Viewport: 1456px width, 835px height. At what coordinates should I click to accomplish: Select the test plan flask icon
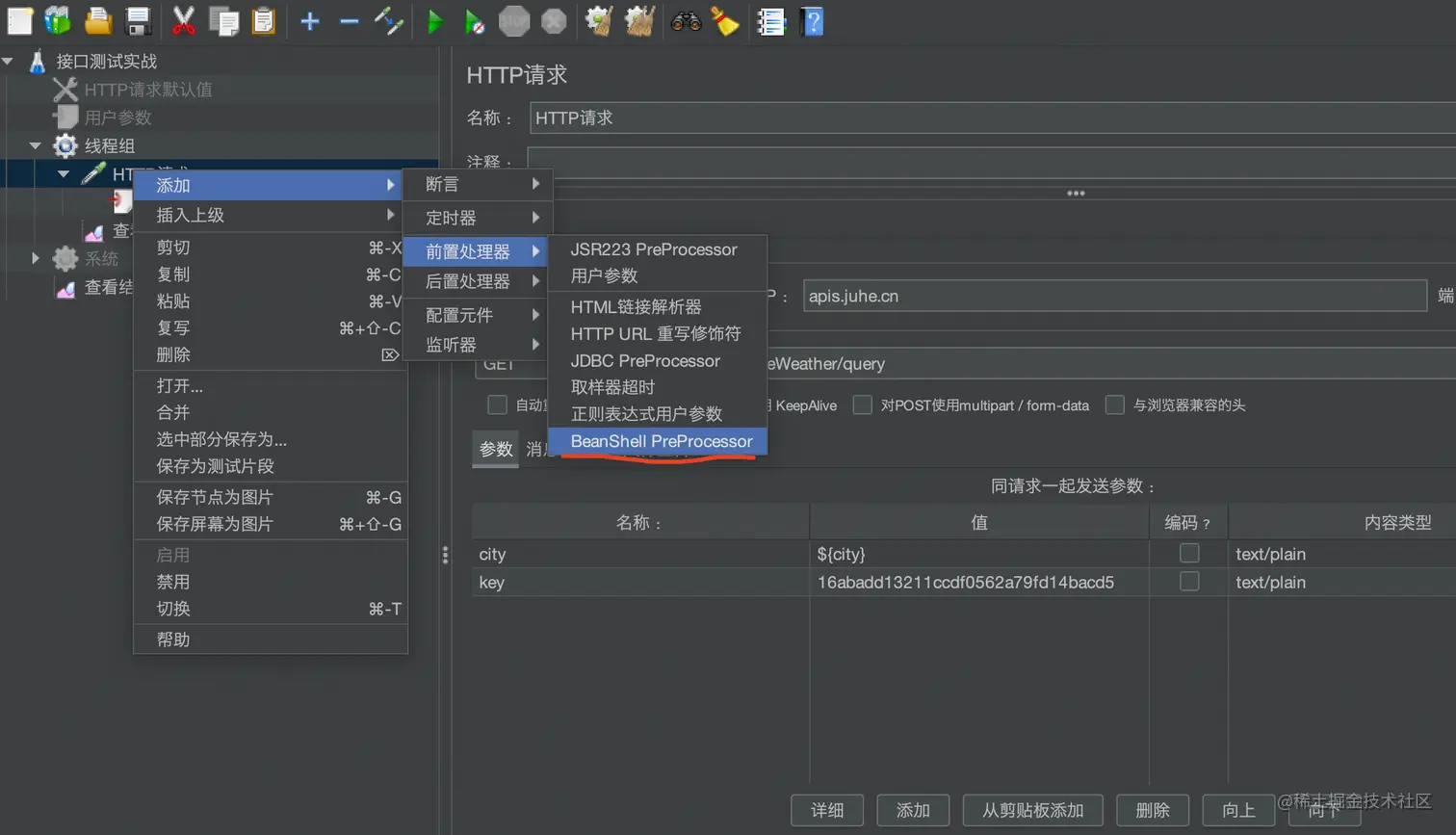click(38, 62)
